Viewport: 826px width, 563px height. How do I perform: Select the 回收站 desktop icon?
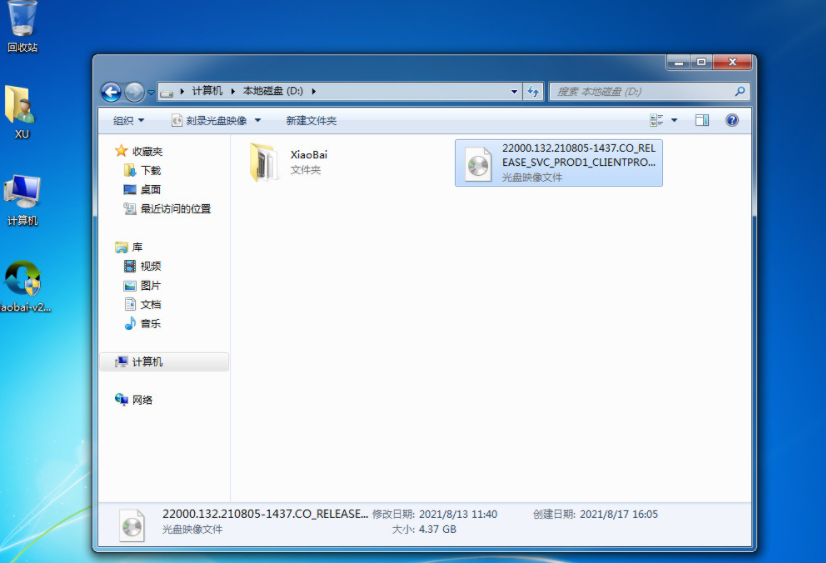point(22,27)
